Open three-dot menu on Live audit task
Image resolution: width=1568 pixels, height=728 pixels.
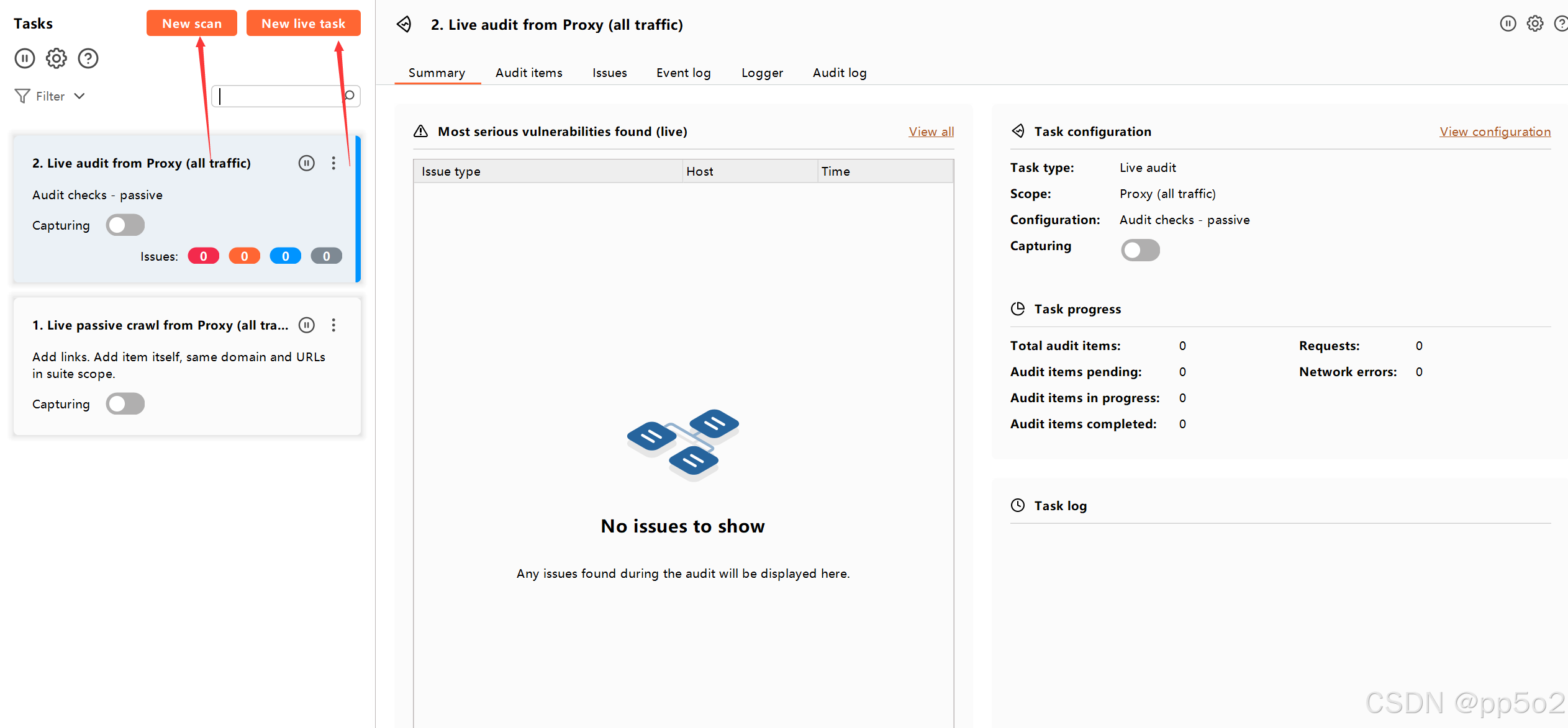point(333,163)
